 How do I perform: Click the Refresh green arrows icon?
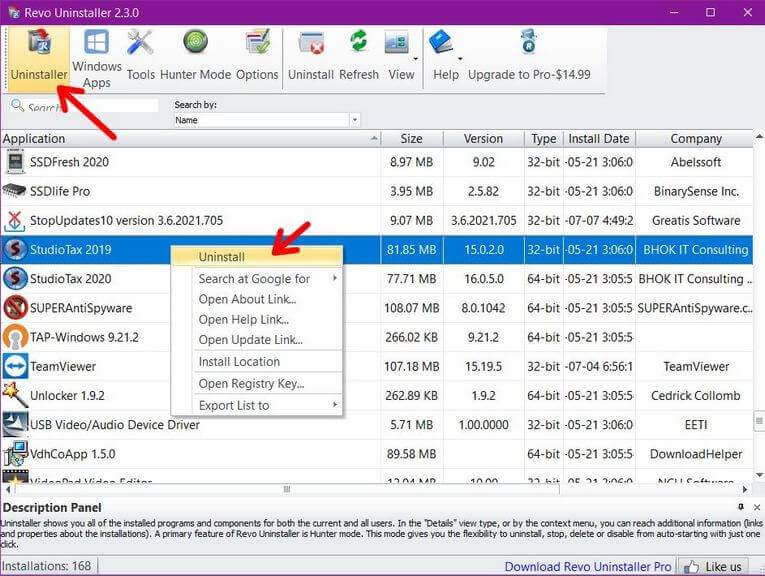coord(359,42)
